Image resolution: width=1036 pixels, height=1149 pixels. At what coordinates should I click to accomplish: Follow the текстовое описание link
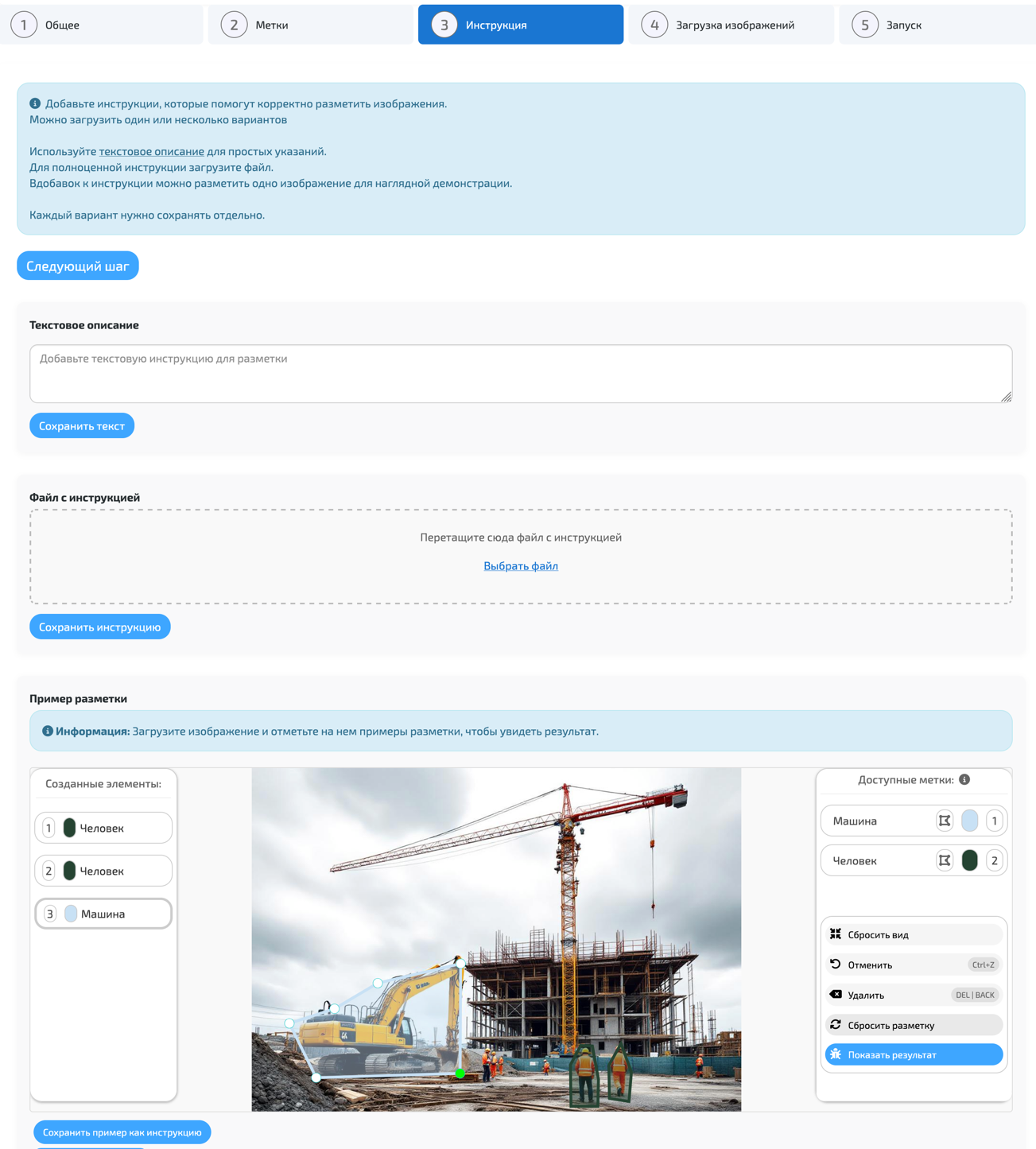click(151, 151)
